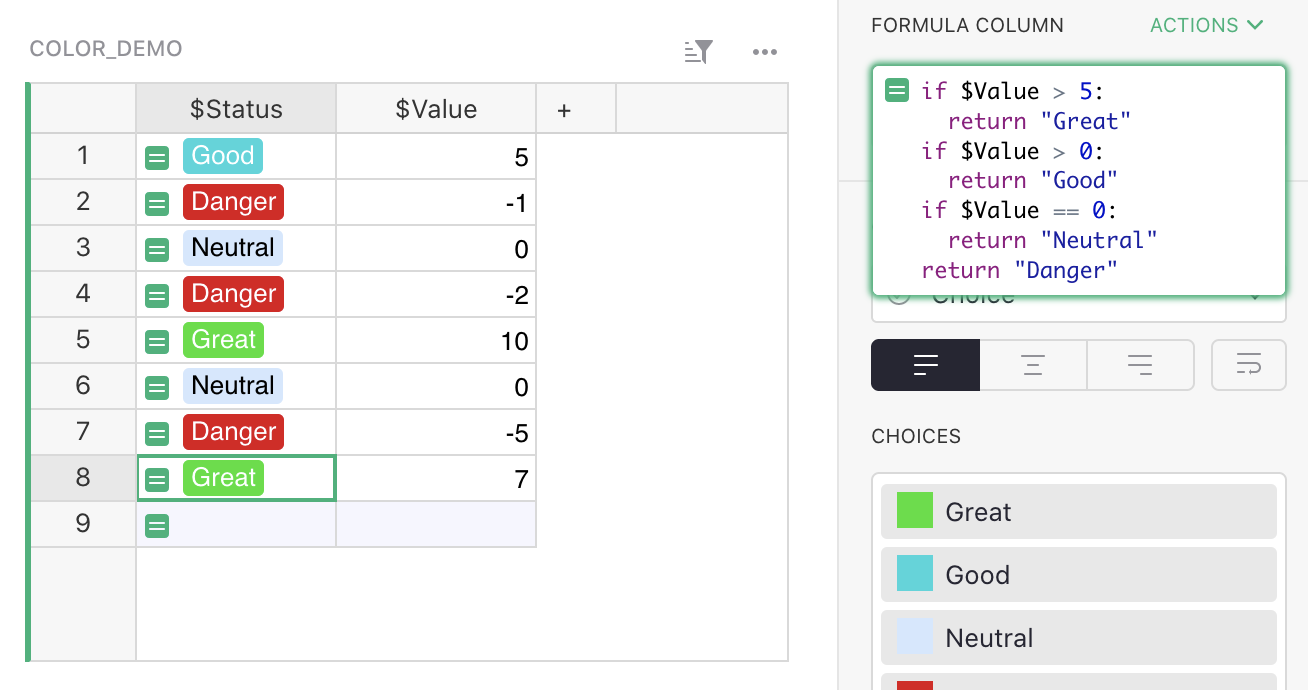Click the formula icon beside Neutral in row 3

[x=157, y=248]
